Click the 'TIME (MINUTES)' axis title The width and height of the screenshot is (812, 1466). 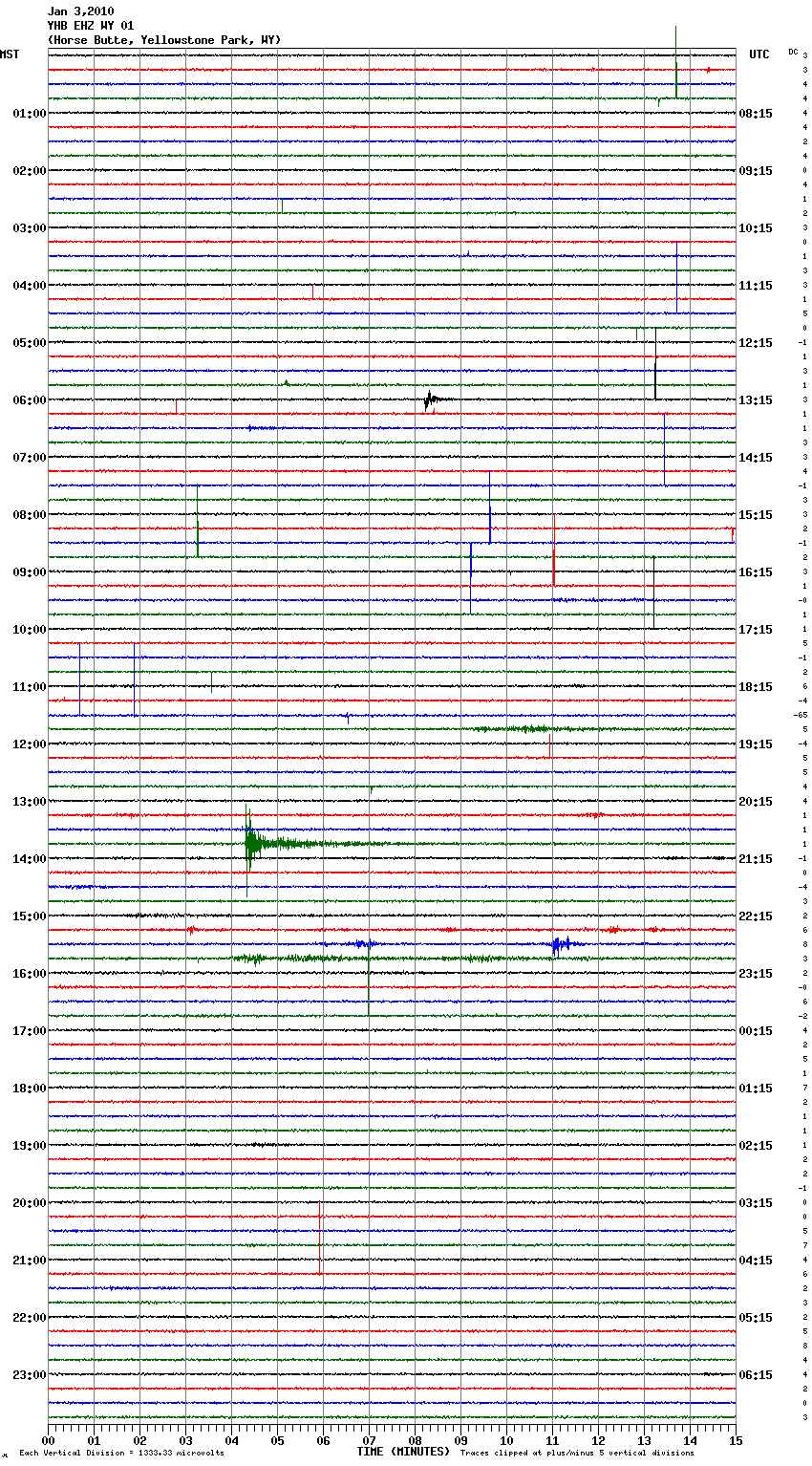[402, 1452]
